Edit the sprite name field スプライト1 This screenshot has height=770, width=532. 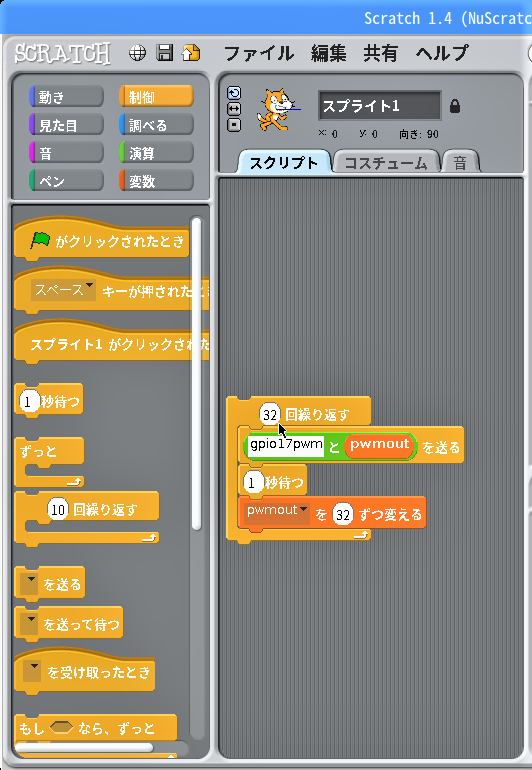coord(380,105)
